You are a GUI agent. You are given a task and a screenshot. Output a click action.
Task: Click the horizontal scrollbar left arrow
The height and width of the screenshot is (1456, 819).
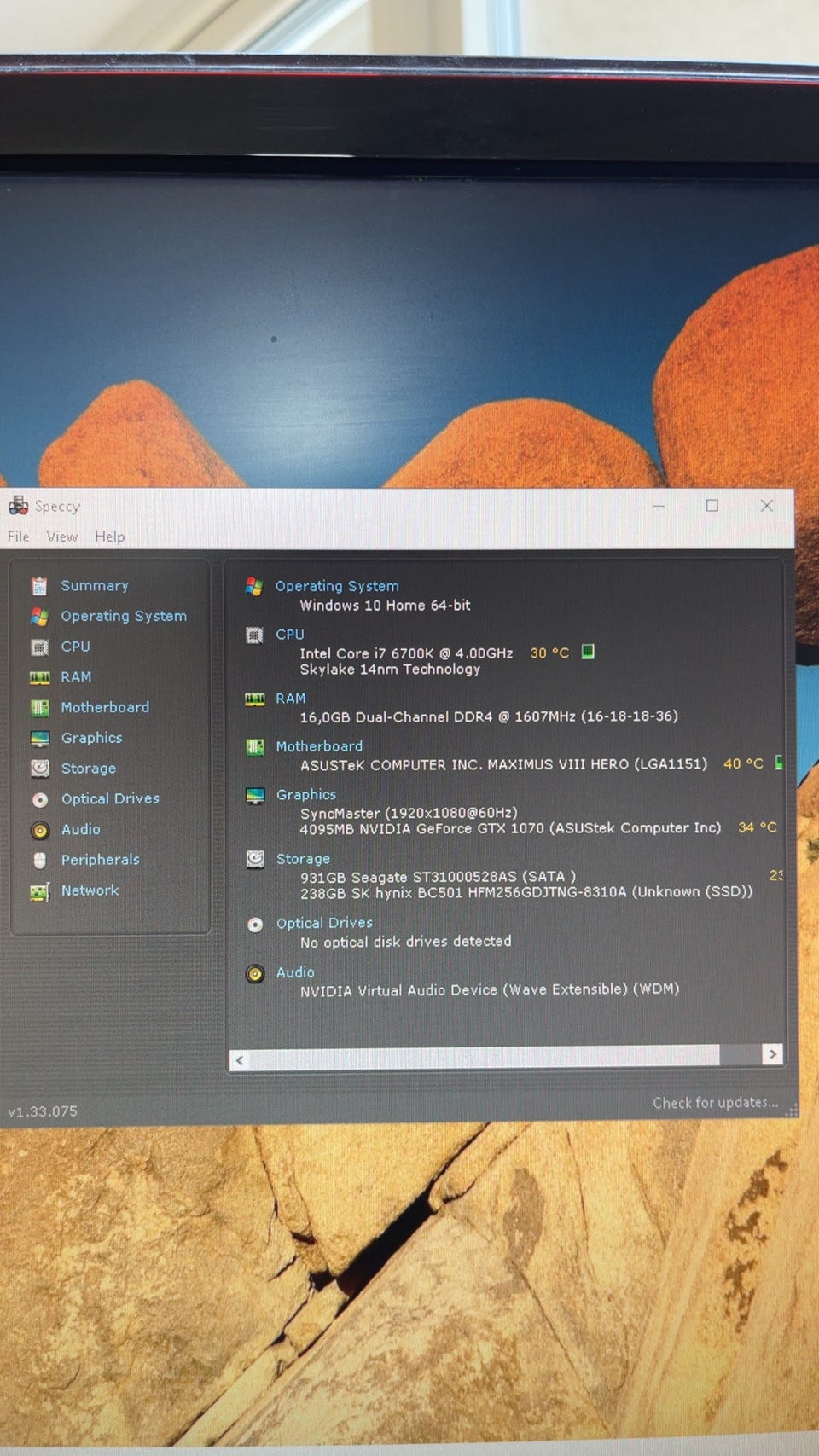click(240, 1060)
